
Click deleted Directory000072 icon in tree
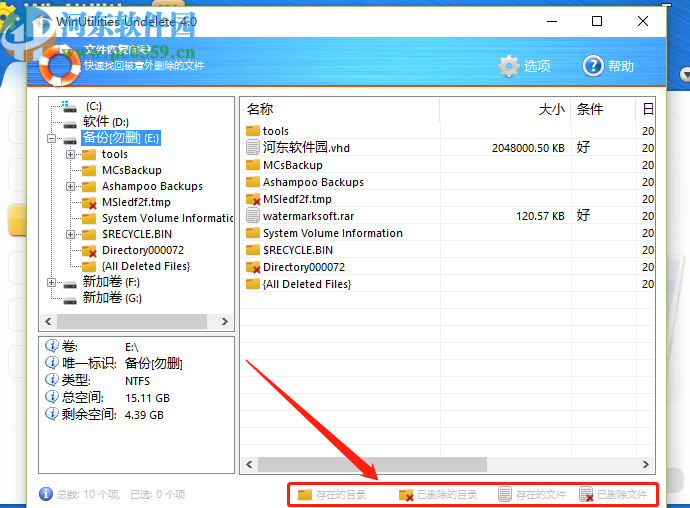89,250
